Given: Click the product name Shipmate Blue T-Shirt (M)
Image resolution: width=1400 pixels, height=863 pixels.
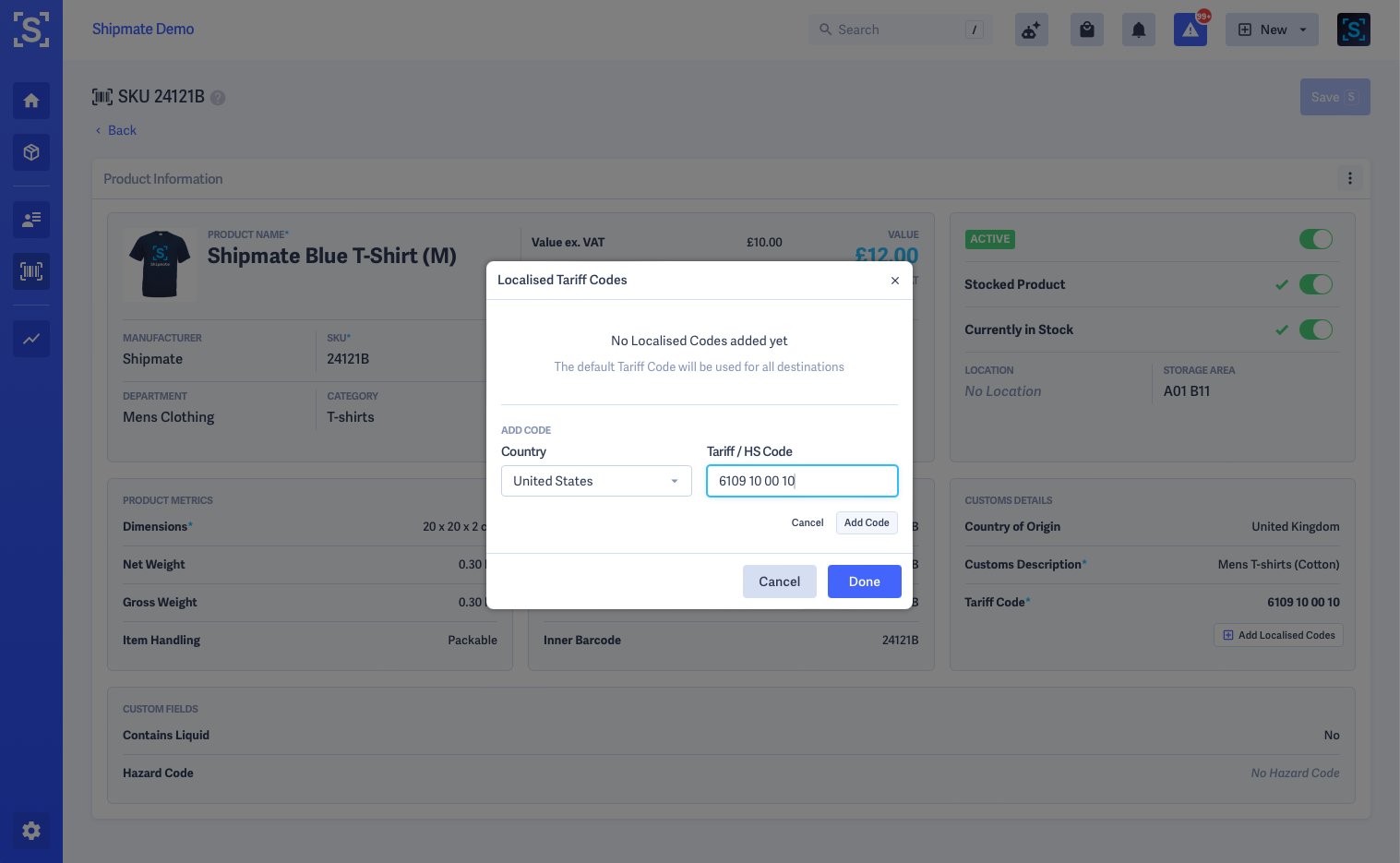Looking at the screenshot, I should point(332,256).
